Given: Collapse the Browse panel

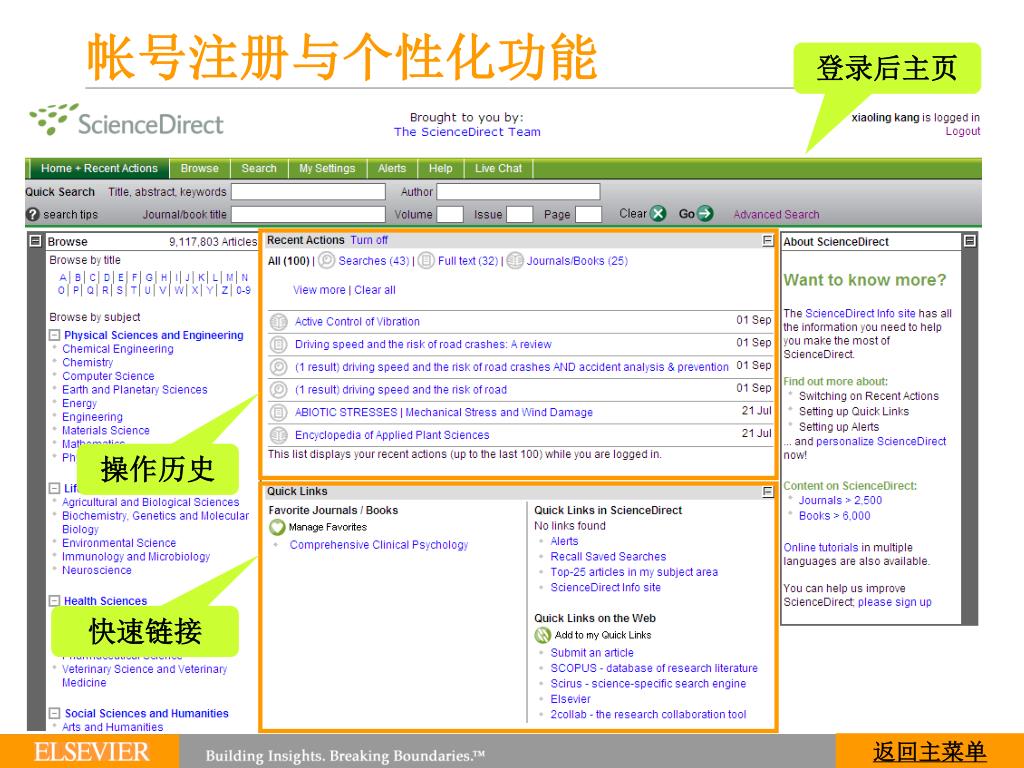Looking at the screenshot, I should click(36, 241).
